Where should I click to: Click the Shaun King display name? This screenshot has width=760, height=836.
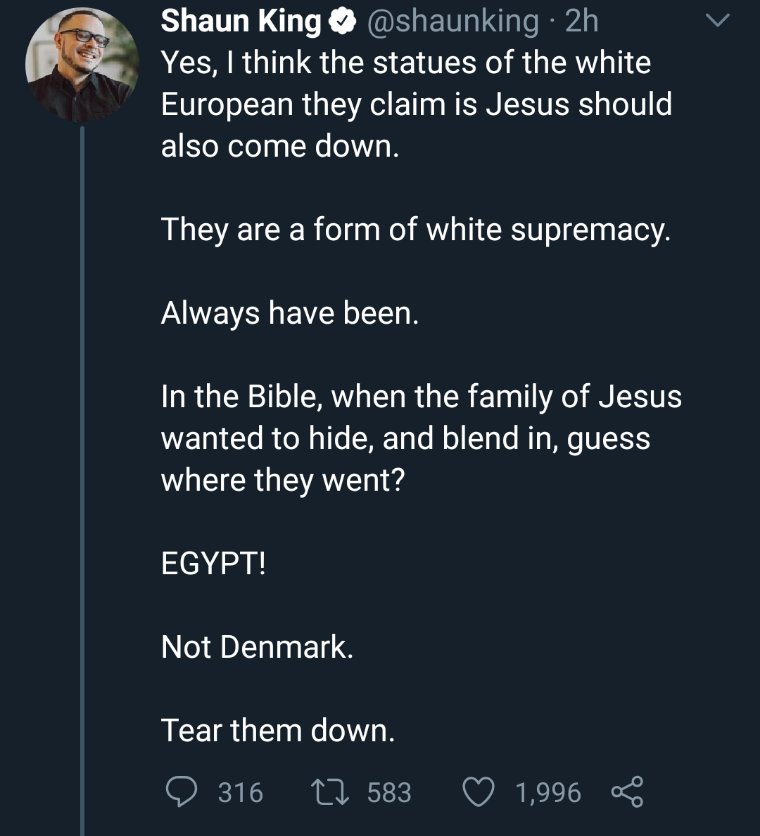[x=241, y=21]
